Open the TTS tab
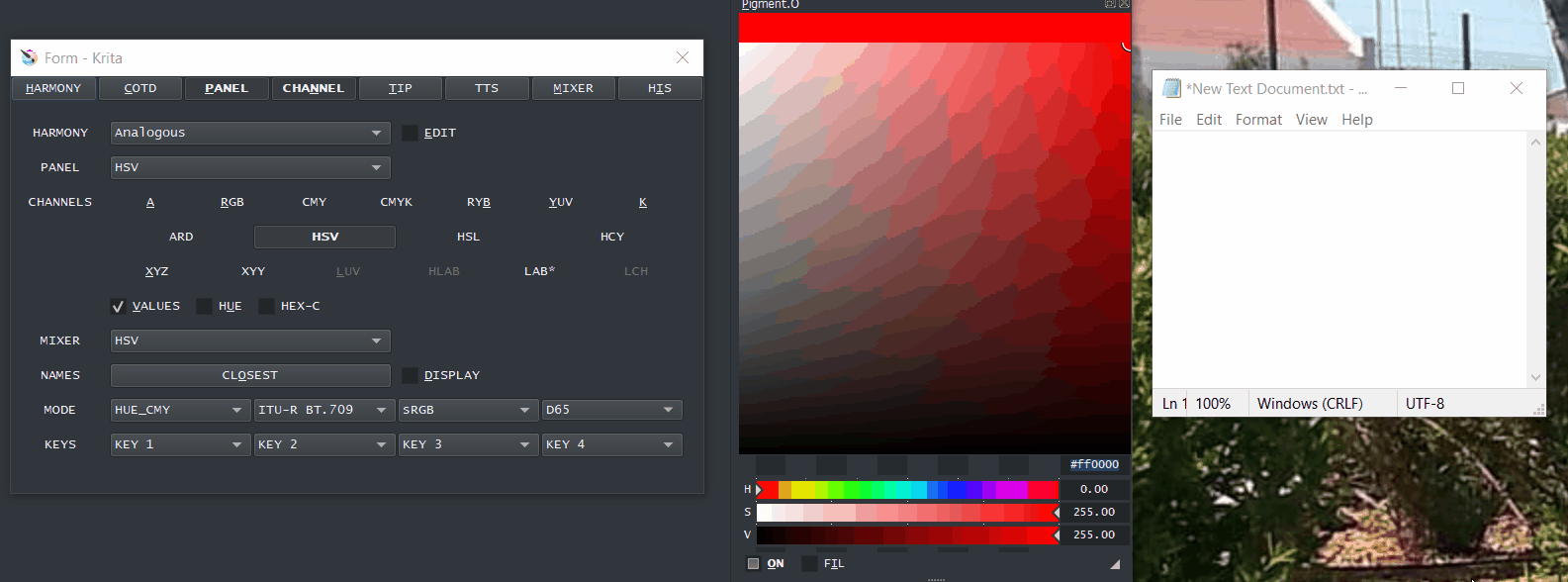The image size is (1568, 582). pyautogui.click(x=487, y=88)
